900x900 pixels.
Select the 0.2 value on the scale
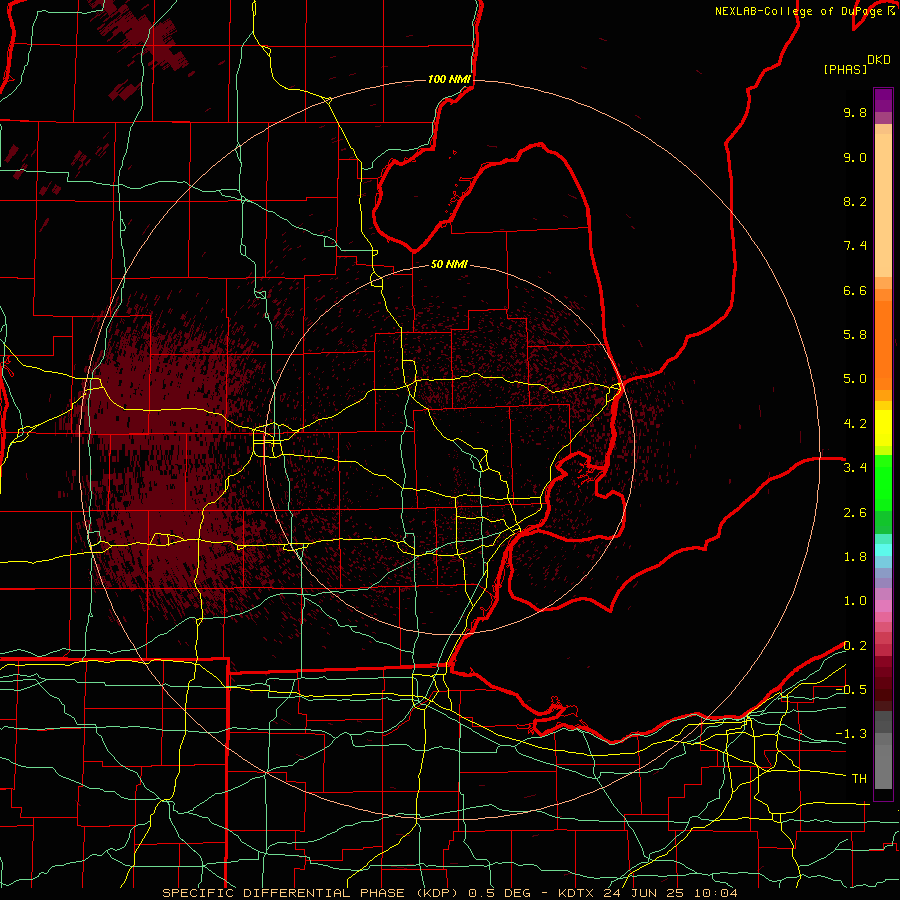click(x=855, y=646)
